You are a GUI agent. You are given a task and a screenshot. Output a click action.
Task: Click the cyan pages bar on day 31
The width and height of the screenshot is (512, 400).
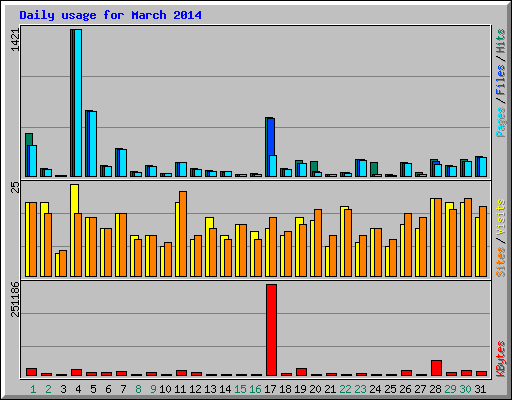tap(483, 167)
